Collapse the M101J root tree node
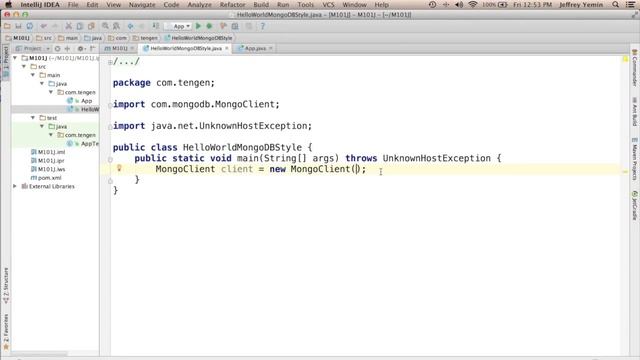 click(16, 58)
